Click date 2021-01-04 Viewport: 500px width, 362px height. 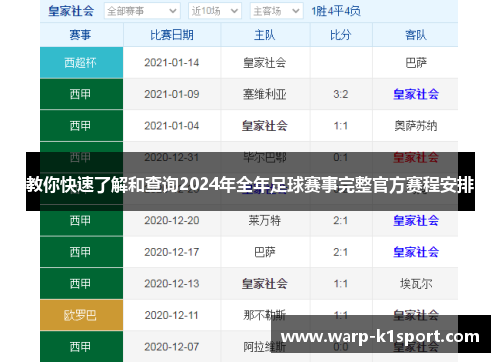[172, 126]
